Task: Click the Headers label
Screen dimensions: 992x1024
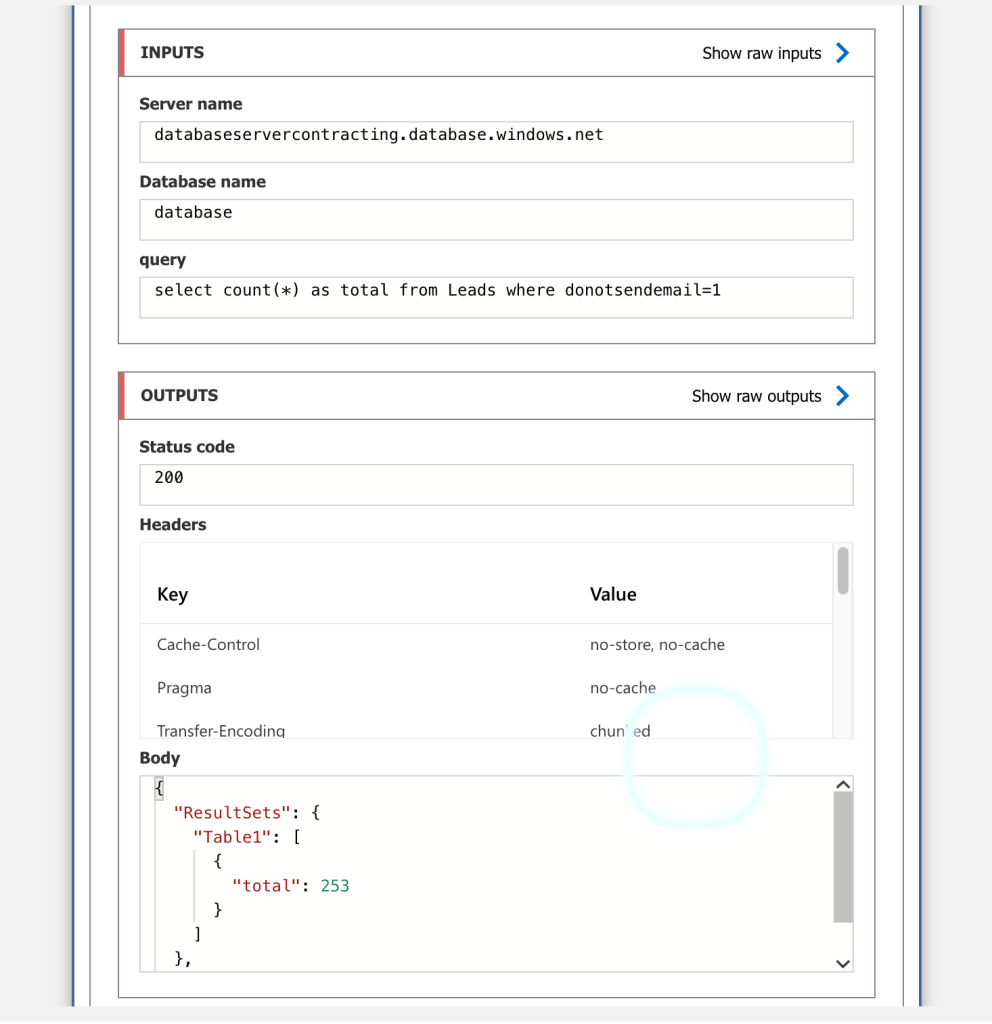Action: tap(173, 525)
